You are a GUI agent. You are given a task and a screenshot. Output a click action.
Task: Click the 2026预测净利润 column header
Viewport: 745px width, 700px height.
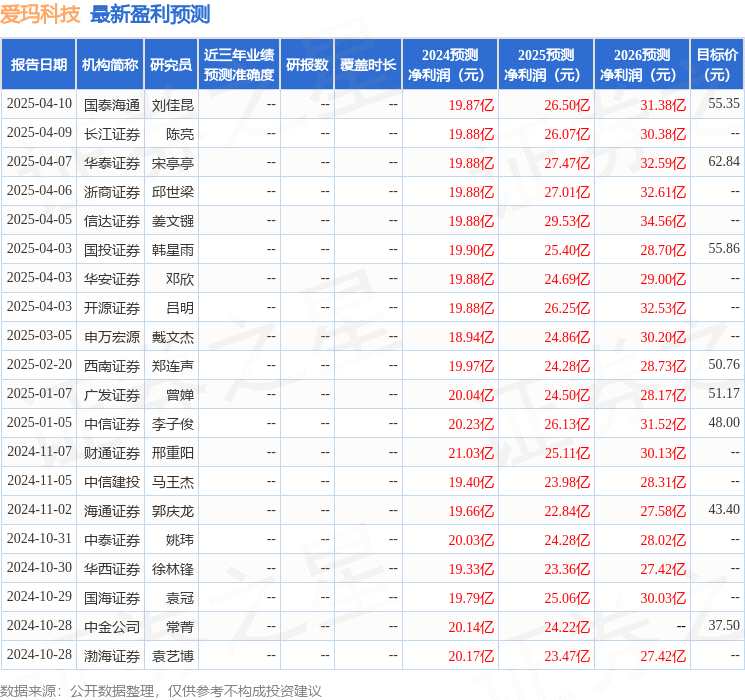(641, 65)
